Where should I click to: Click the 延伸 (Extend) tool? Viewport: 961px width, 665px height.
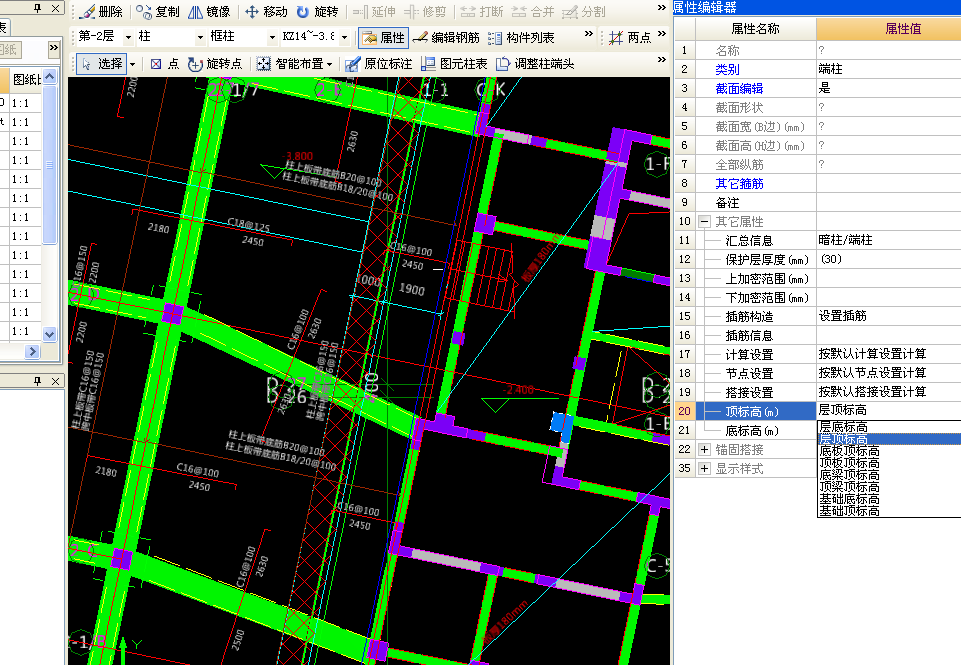coord(374,11)
